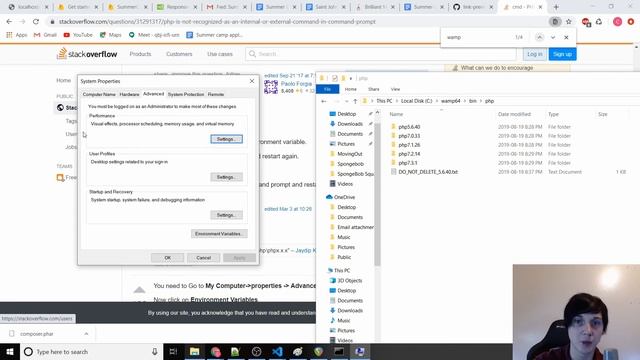640x360 pixels.
Task: Click Cancel in System Properties
Action: click(x=203, y=258)
